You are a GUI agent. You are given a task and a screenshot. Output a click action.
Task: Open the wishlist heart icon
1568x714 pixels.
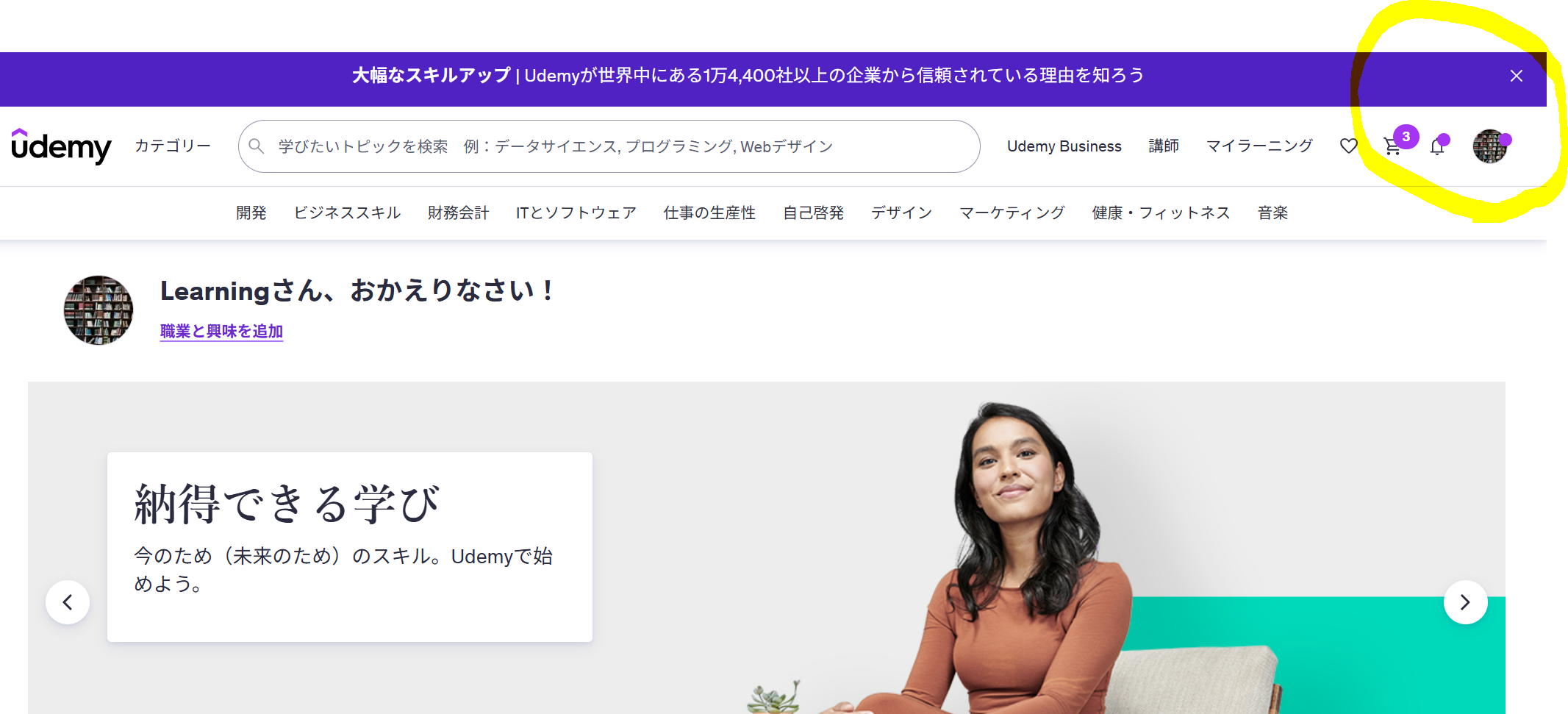1348,146
